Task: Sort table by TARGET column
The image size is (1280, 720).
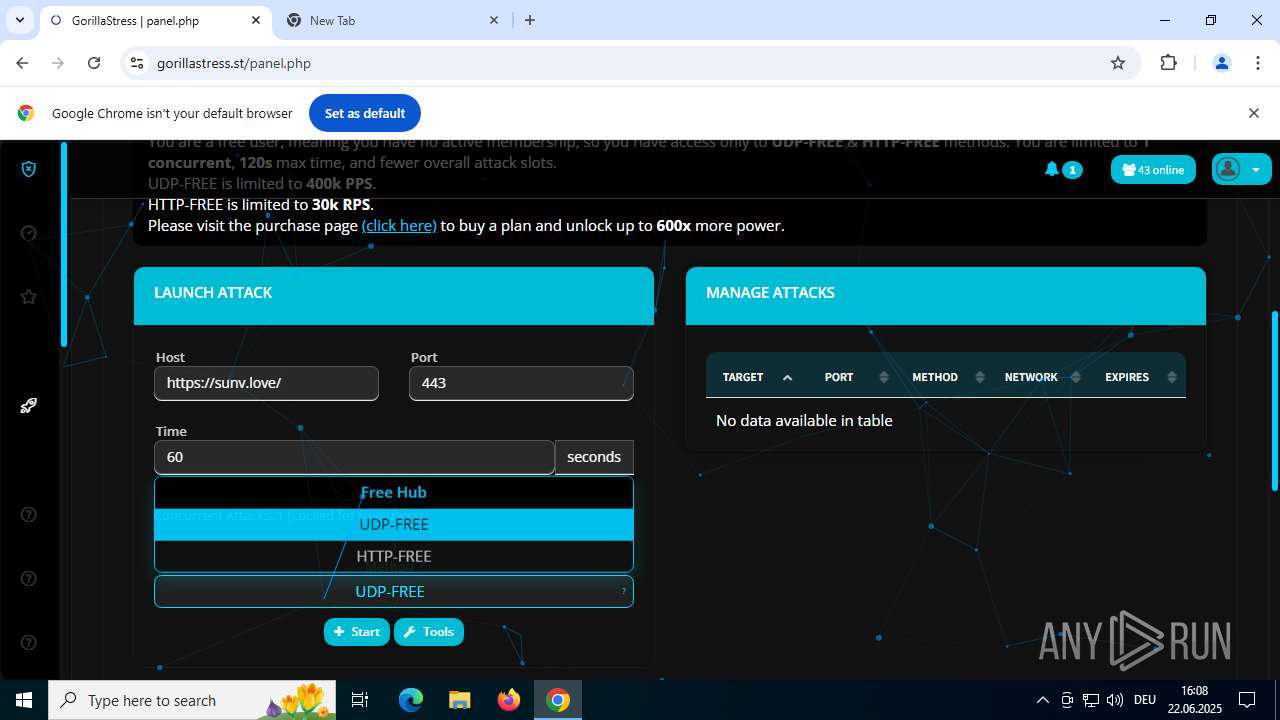Action: click(757, 377)
